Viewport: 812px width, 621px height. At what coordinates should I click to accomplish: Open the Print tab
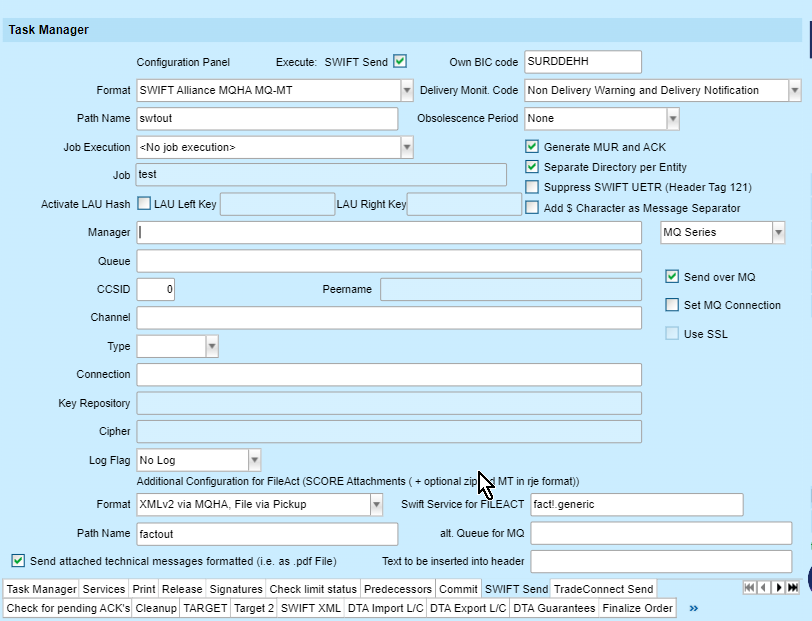(143, 589)
